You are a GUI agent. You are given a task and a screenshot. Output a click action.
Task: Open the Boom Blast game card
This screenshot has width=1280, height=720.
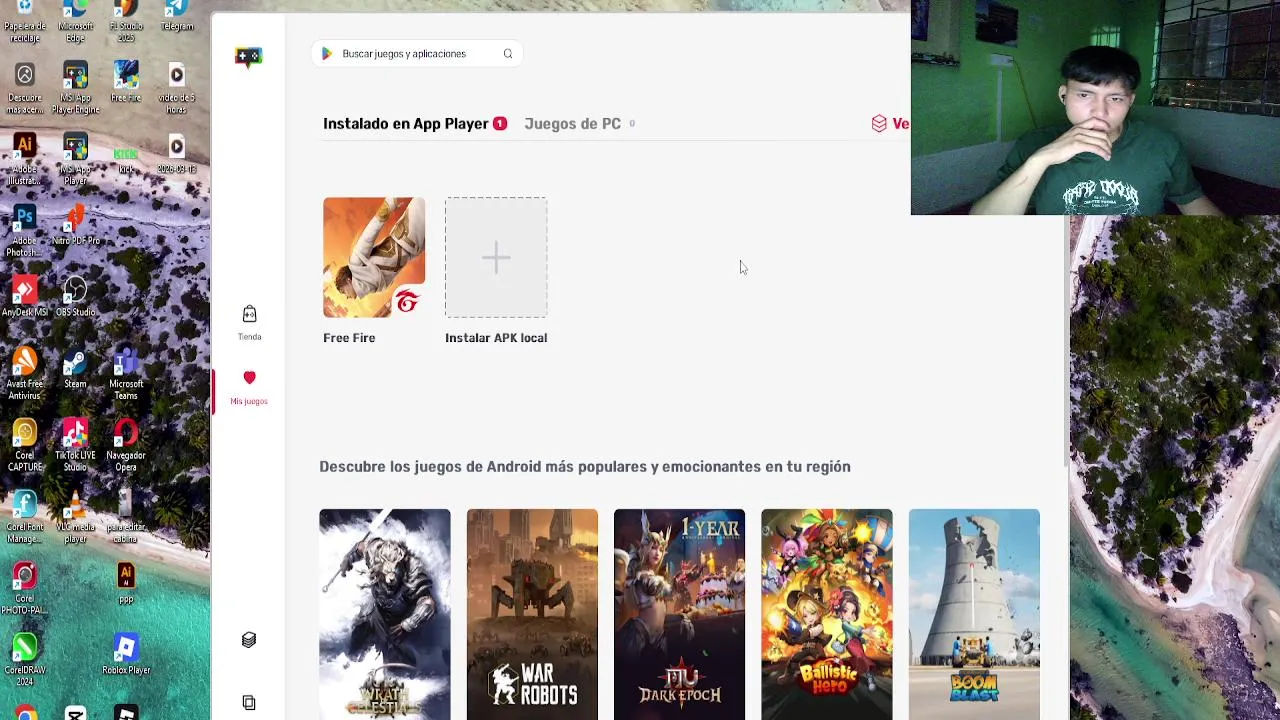click(974, 614)
